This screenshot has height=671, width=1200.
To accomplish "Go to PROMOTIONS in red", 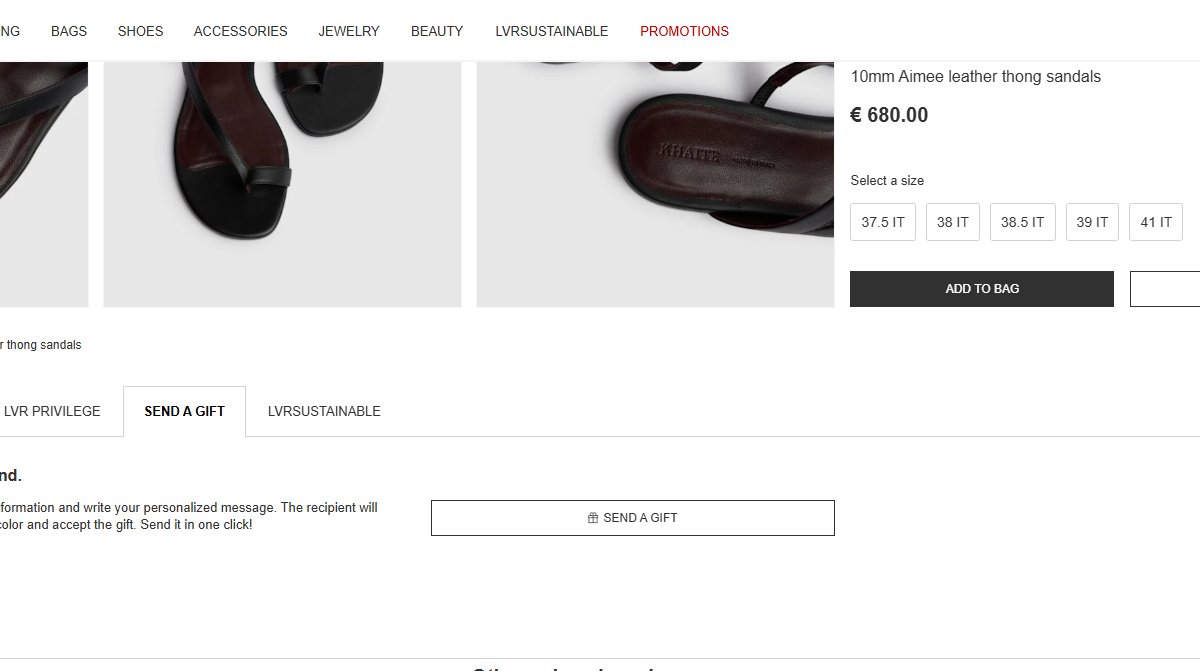I will pos(685,31).
